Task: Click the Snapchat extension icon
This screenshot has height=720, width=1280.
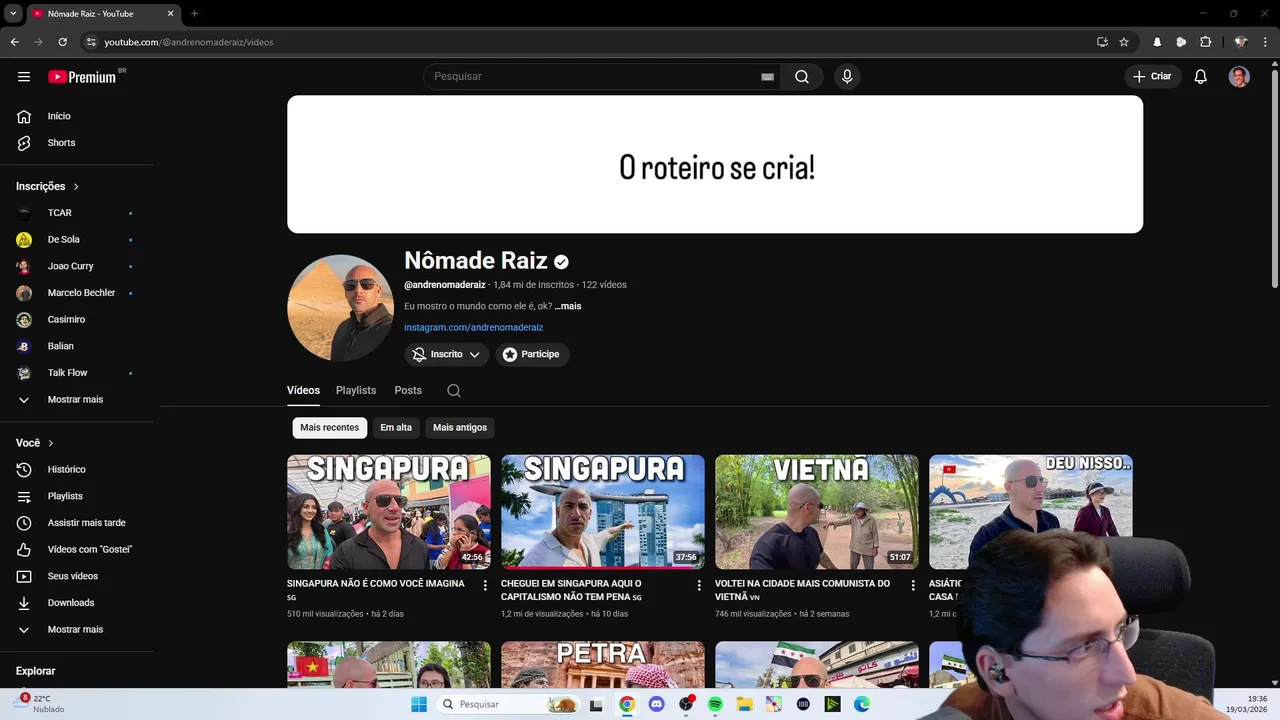Action: (1157, 42)
